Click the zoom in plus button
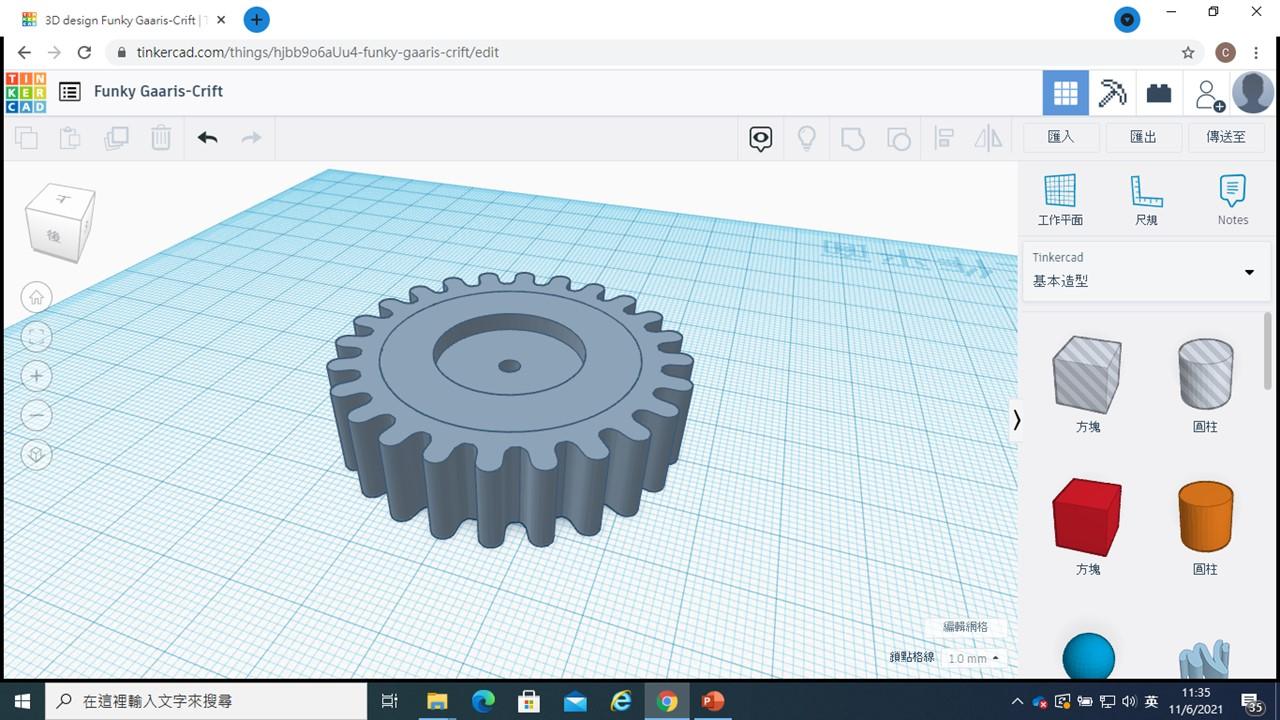Viewport: 1280px width, 720px height. 37,376
